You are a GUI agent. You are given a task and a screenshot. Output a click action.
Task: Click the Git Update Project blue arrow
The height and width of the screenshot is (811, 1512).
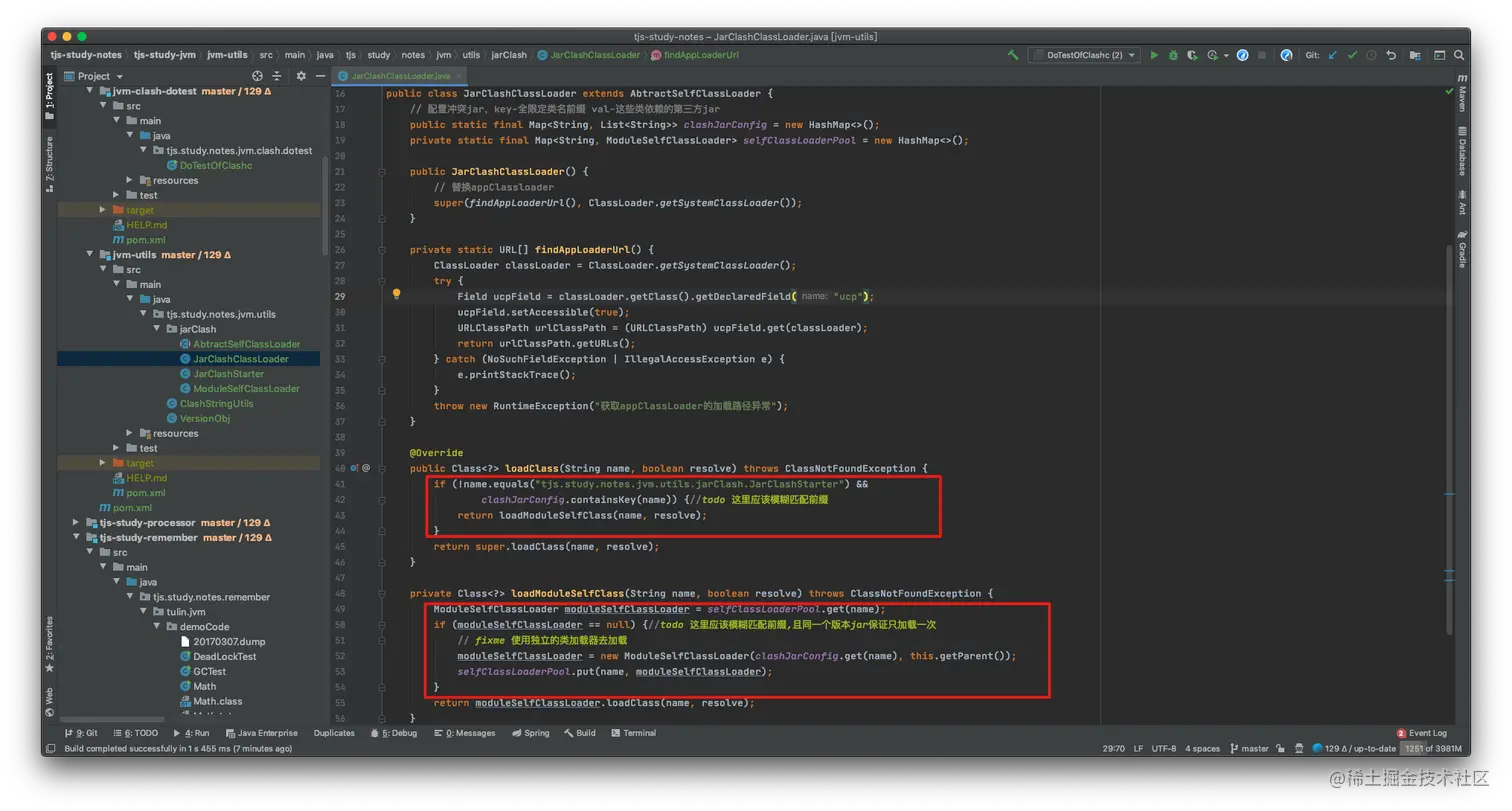1333,55
